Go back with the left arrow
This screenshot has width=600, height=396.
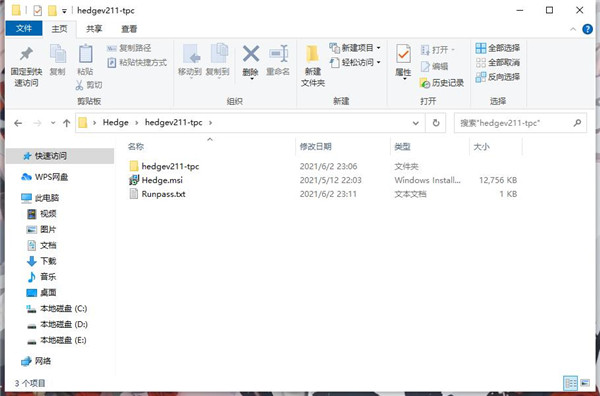tap(18, 123)
